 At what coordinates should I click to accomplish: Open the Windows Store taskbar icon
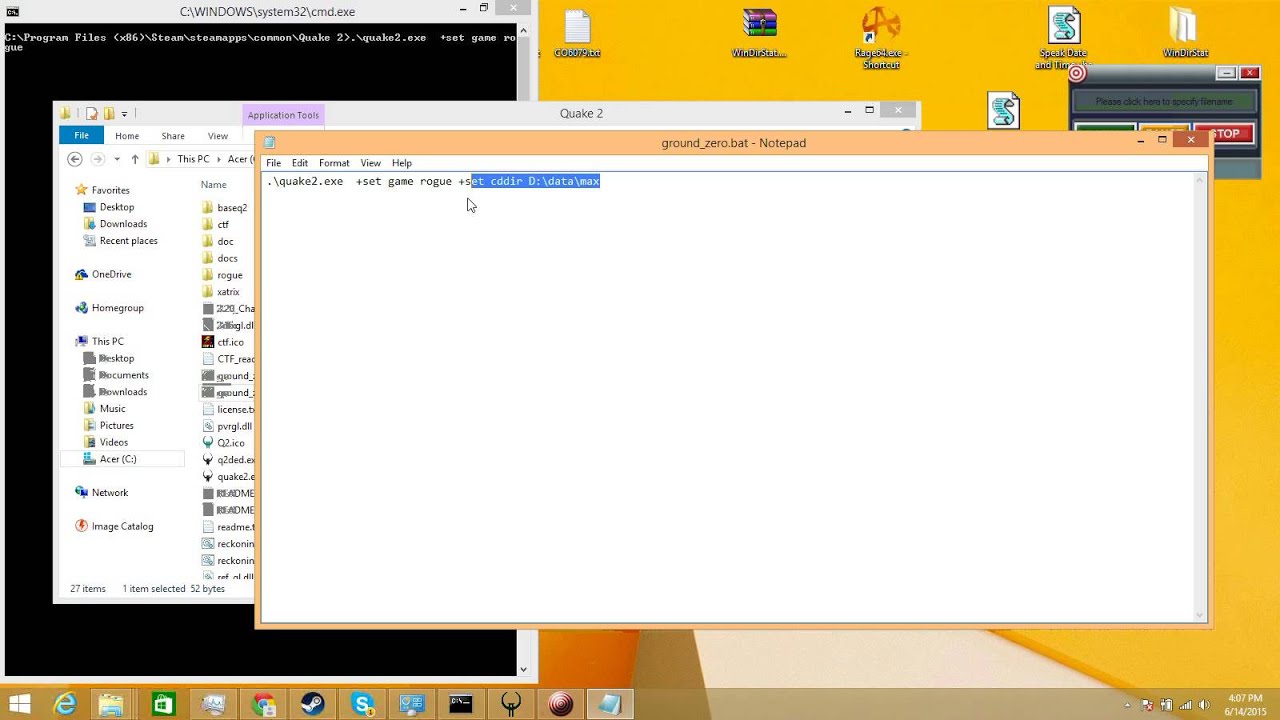[163, 705]
